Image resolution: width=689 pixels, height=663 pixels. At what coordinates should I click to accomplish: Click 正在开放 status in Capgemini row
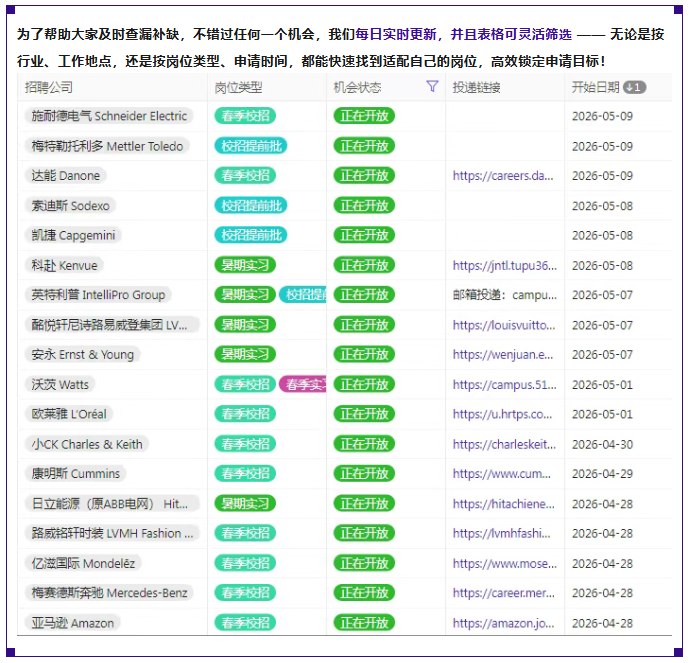364,235
